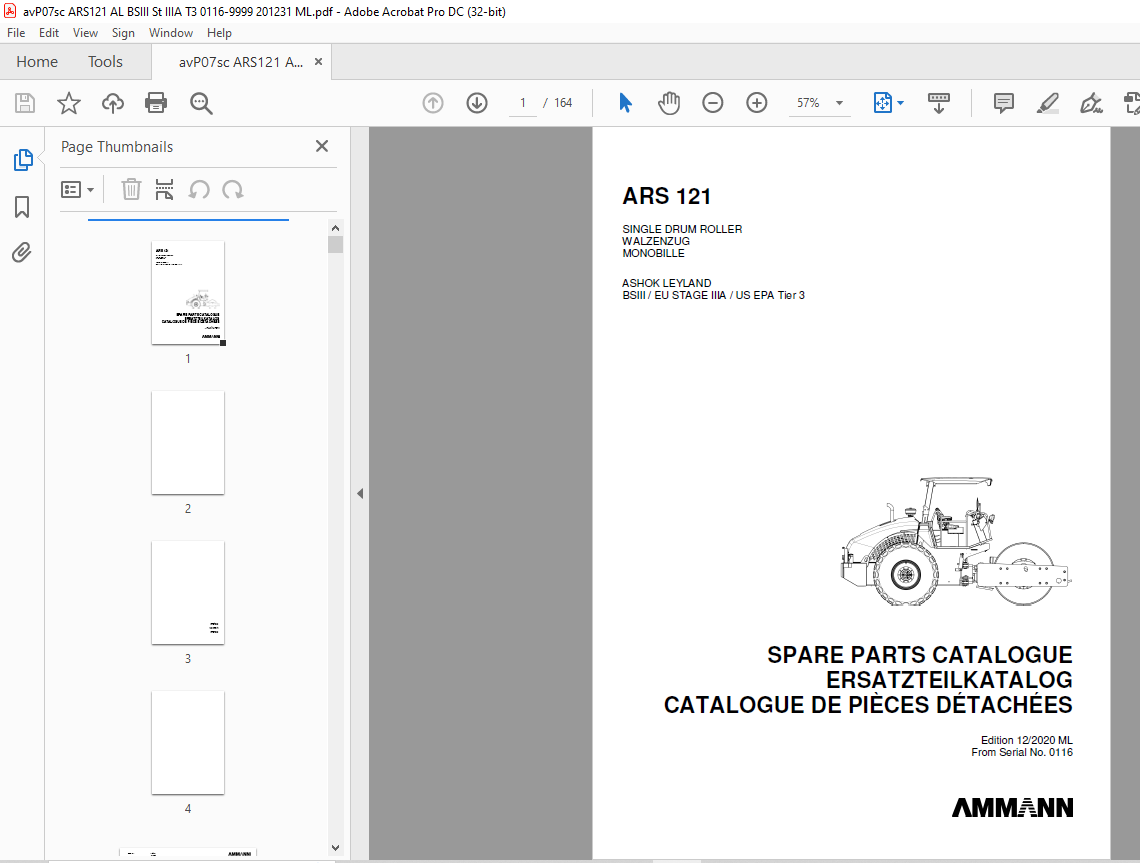
Task: Upload file to cloud icon
Action: (x=113, y=103)
